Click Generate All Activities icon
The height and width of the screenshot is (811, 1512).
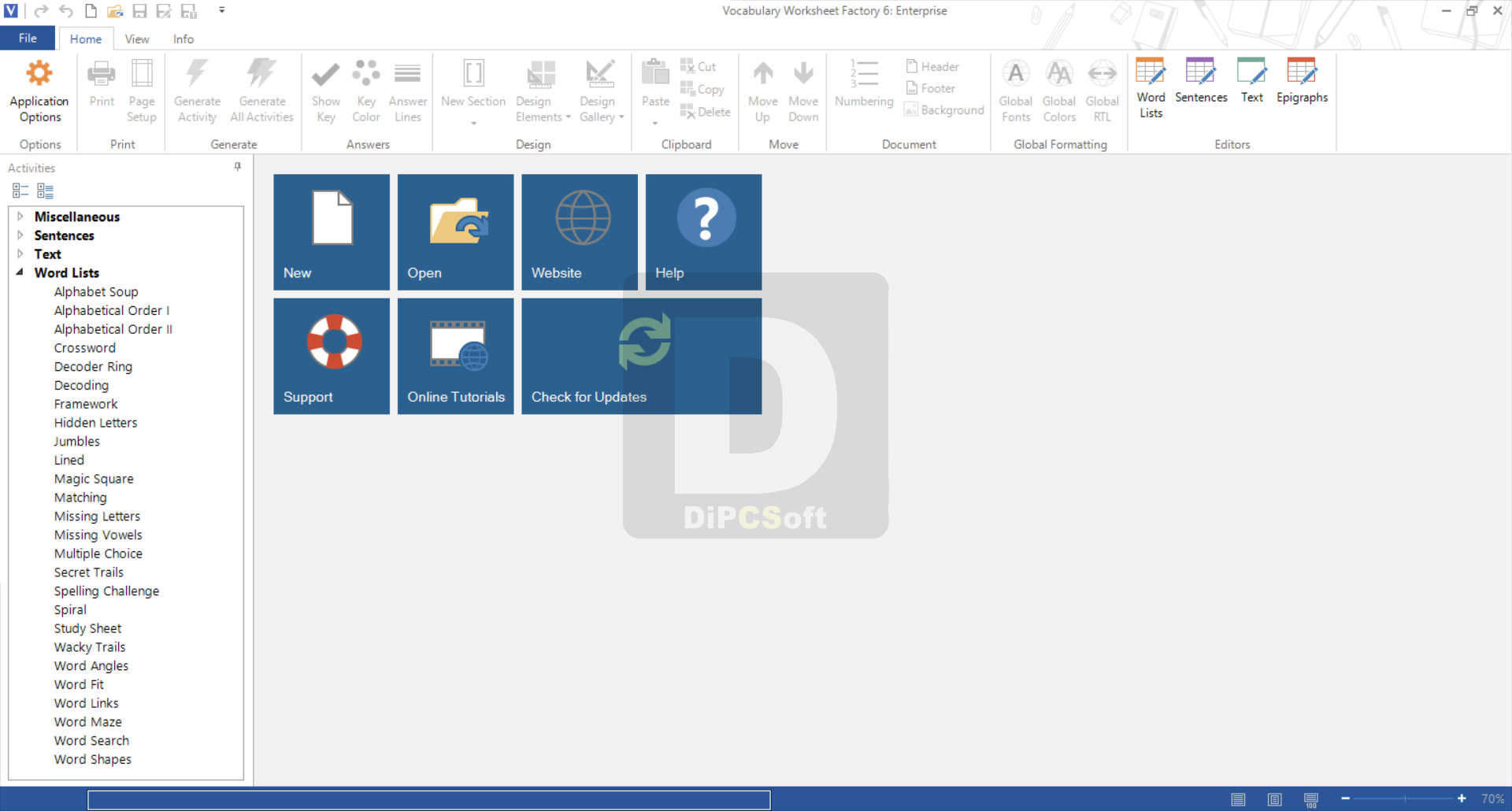coord(261,74)
